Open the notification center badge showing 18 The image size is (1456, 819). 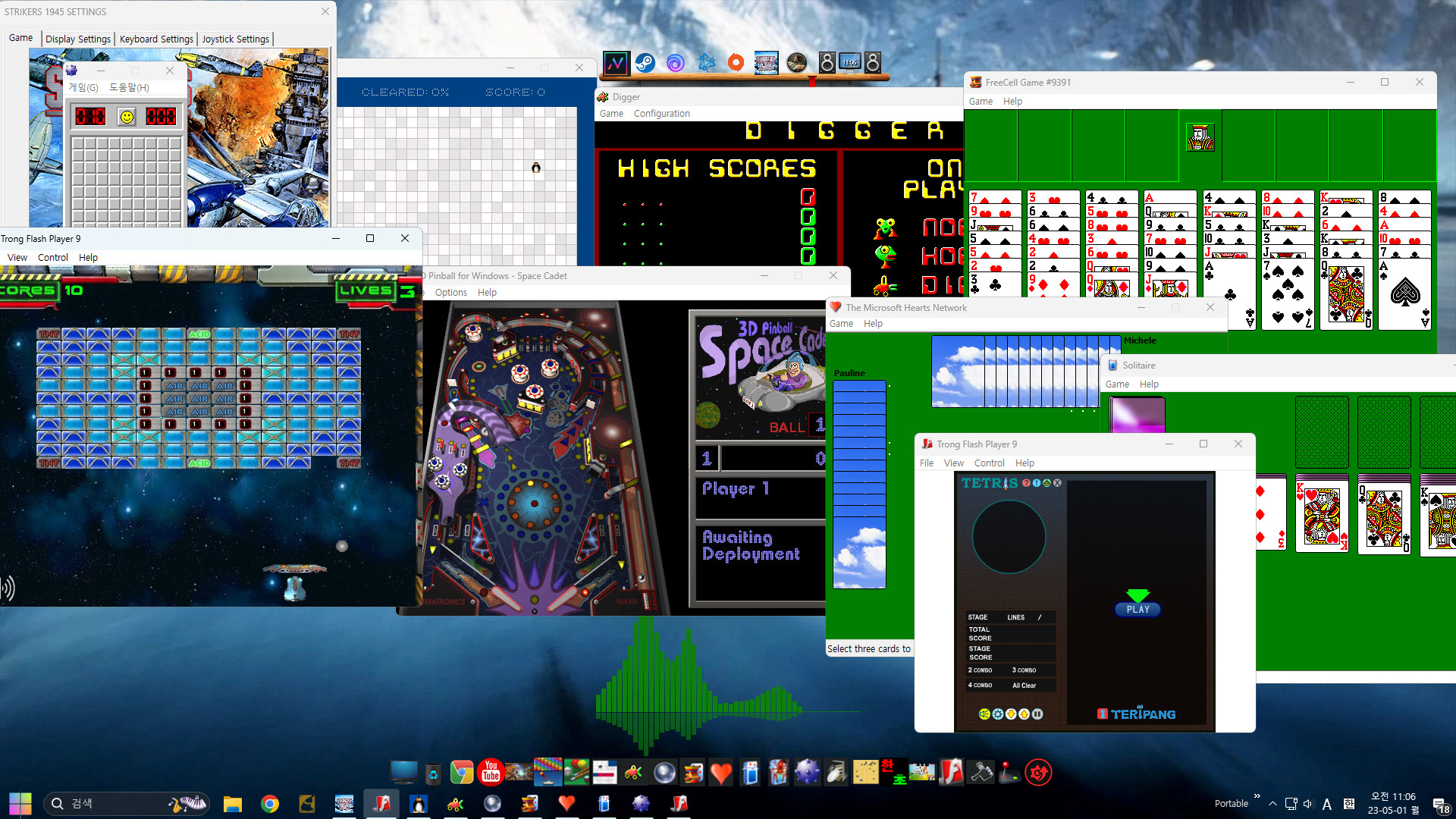(x=1442, y=805)
